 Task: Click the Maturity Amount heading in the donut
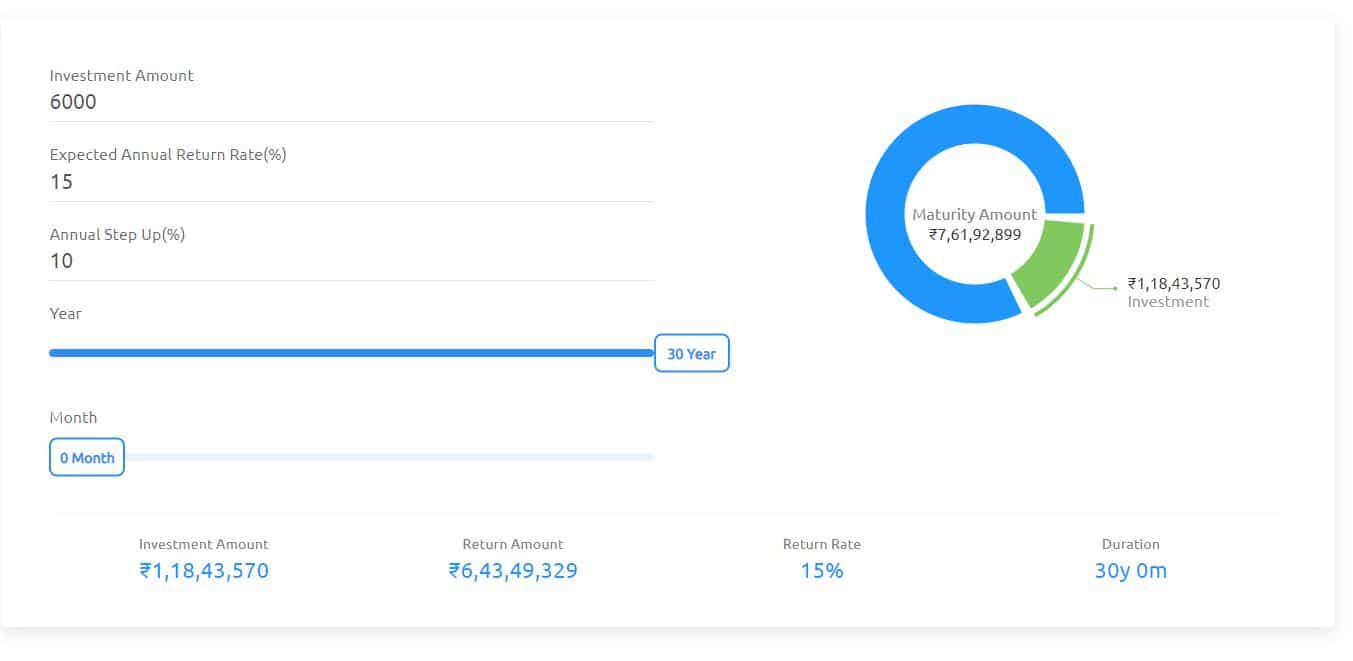click(x=975, y=215)
